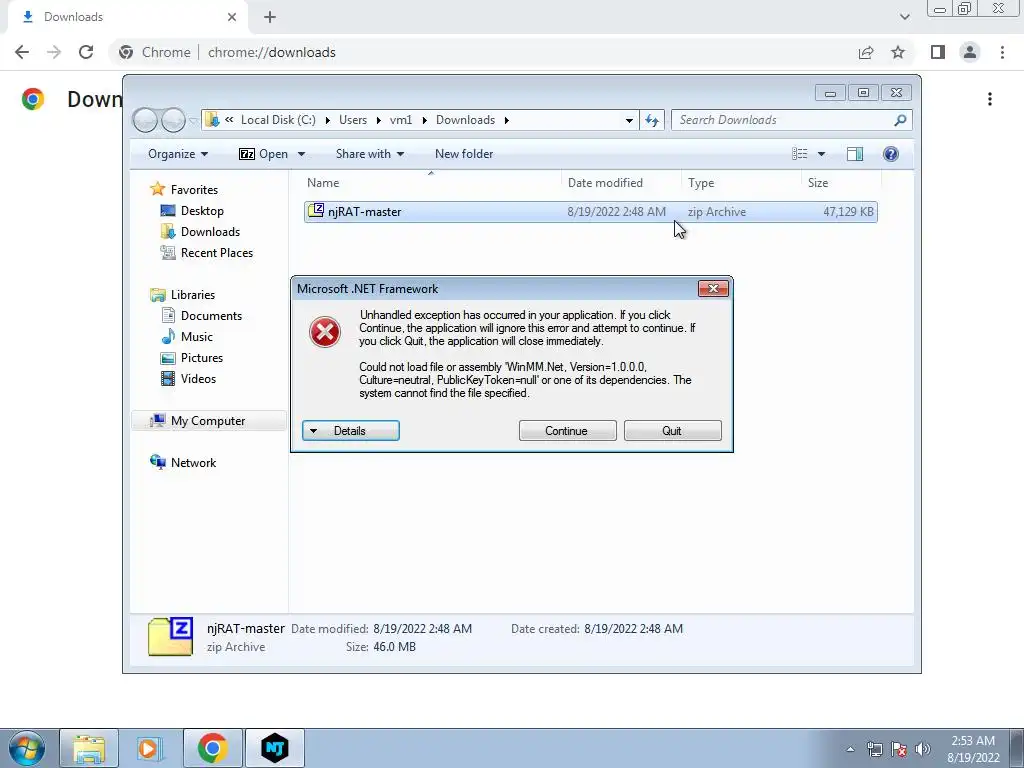This screenshot has width=1024, height=768.
Task: Sort by the Size column header
Action: tap(841, 183)
